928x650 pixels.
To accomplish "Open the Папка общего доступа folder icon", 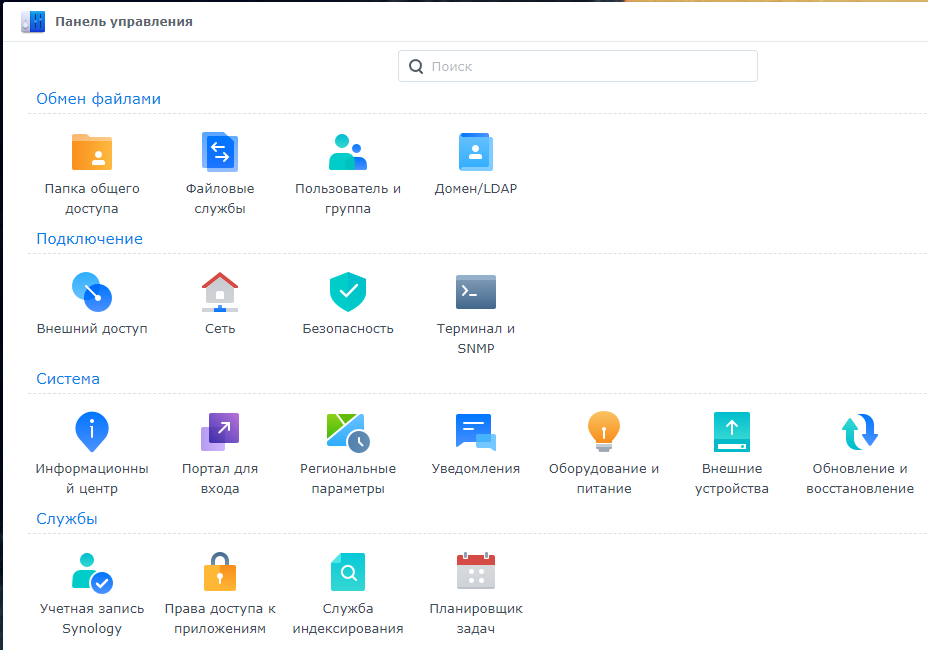I will pos(92,152).
